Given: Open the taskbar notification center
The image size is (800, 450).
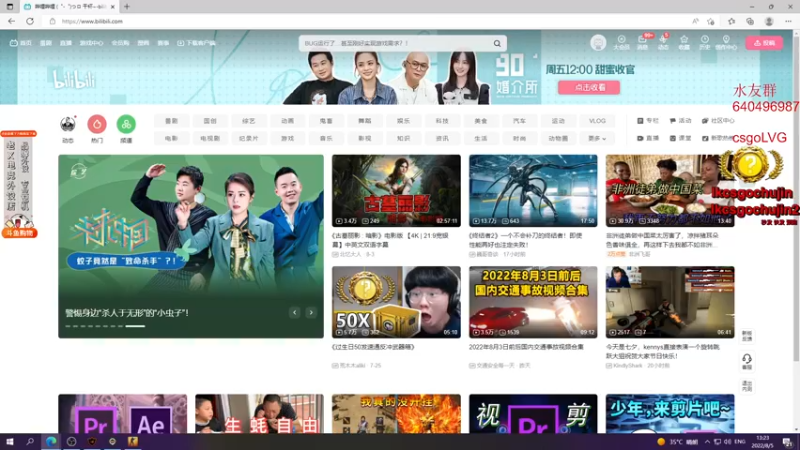Looking at the screenshot, I should 788,442.
